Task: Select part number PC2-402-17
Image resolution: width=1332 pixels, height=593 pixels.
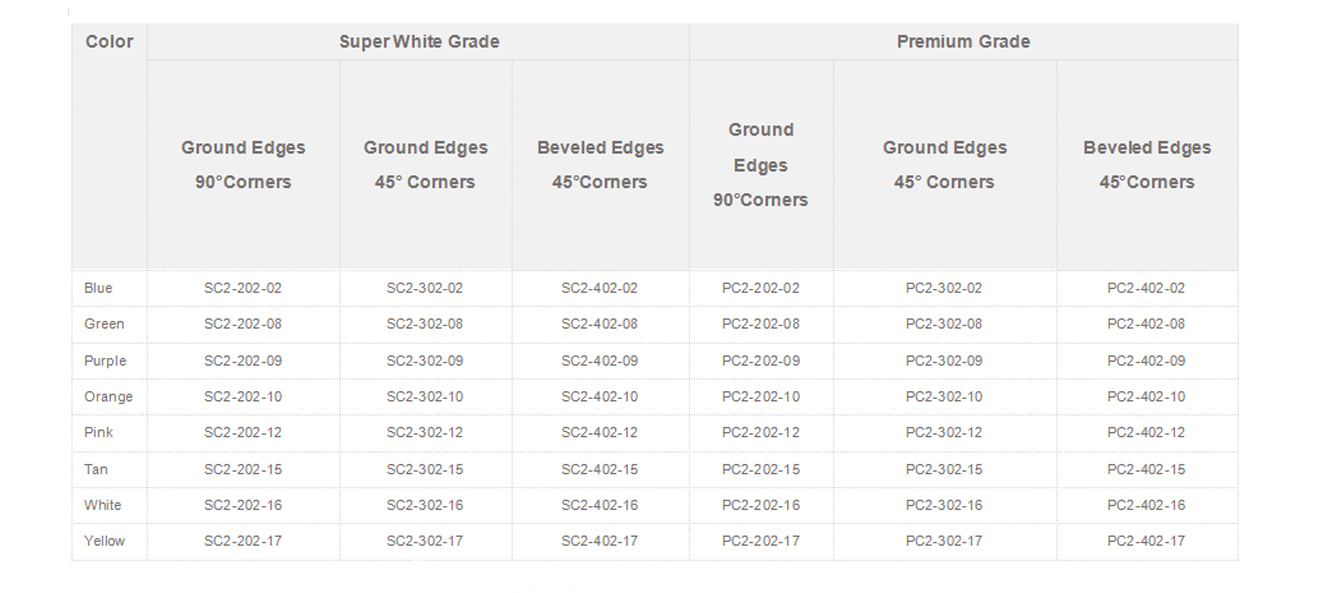Action: click(1146, 541)
